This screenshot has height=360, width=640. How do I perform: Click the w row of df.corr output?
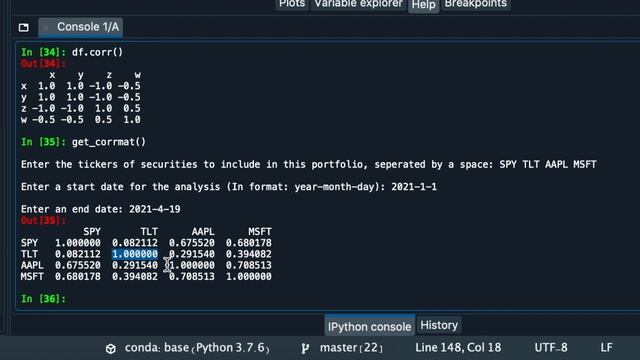coord(81,120)
